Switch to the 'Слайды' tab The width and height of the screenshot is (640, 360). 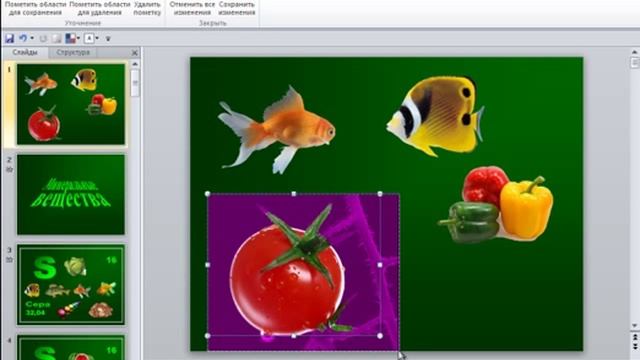(x=25, y=52)
